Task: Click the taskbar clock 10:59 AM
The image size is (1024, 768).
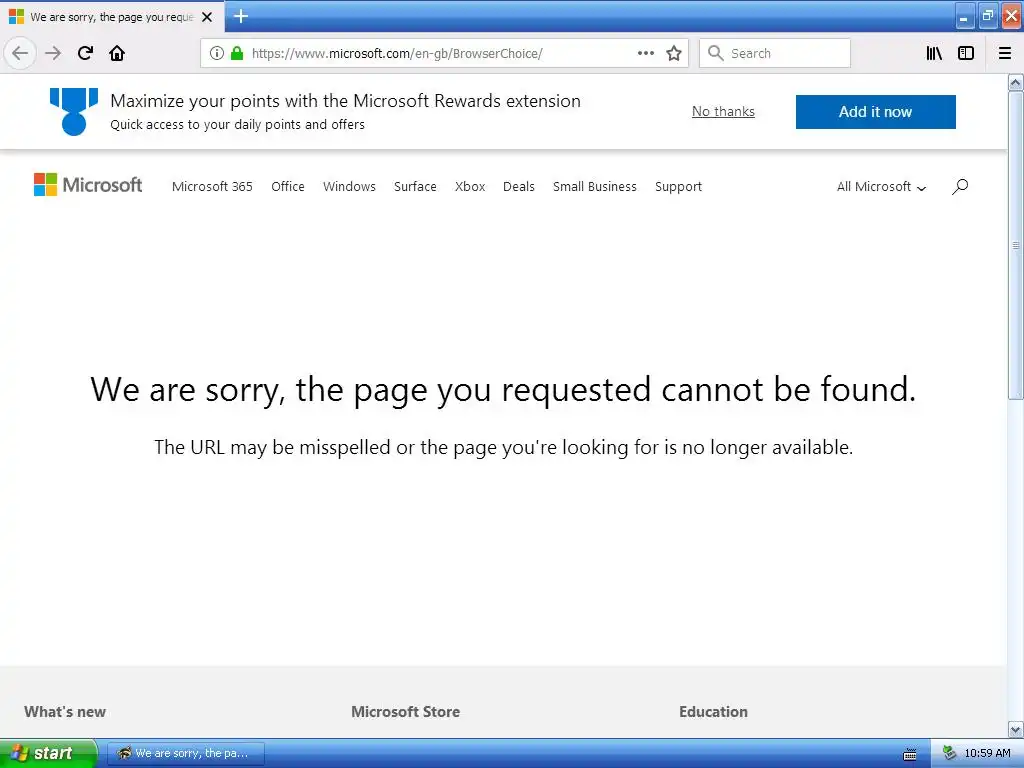Action: pyautogui.click(x=987, y=753)
